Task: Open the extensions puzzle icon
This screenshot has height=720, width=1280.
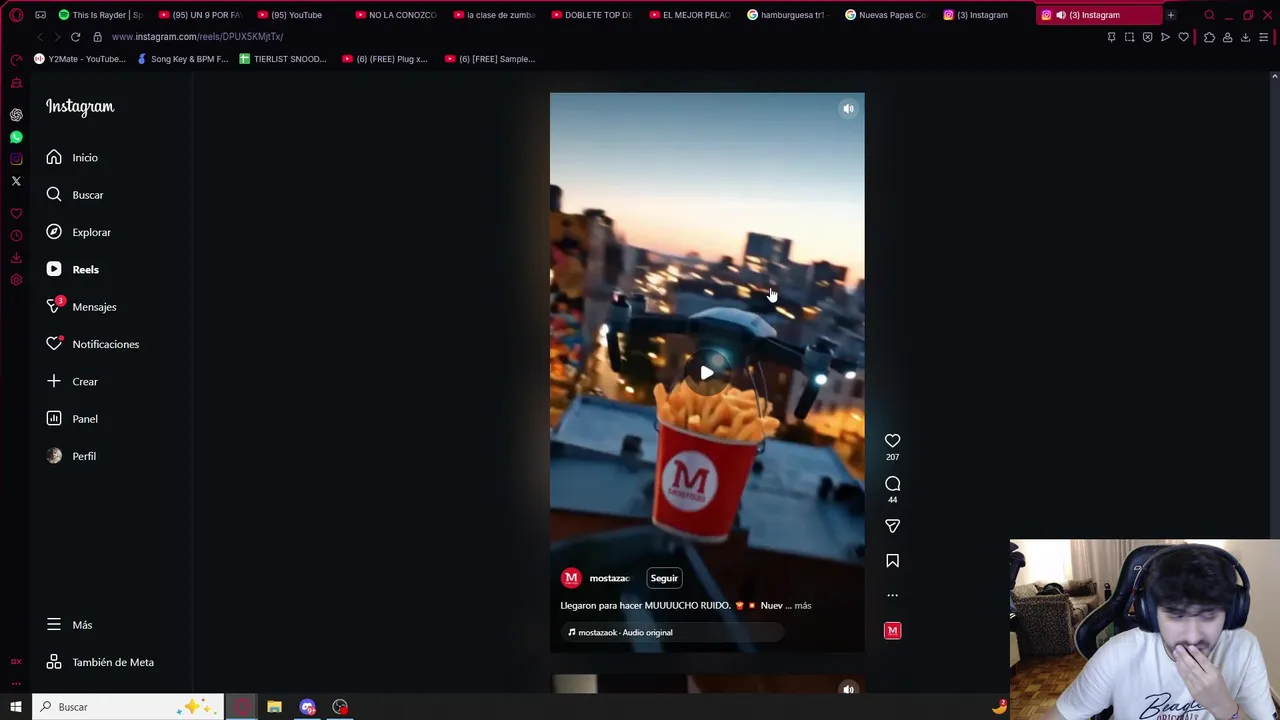Action: (1209, 37)
